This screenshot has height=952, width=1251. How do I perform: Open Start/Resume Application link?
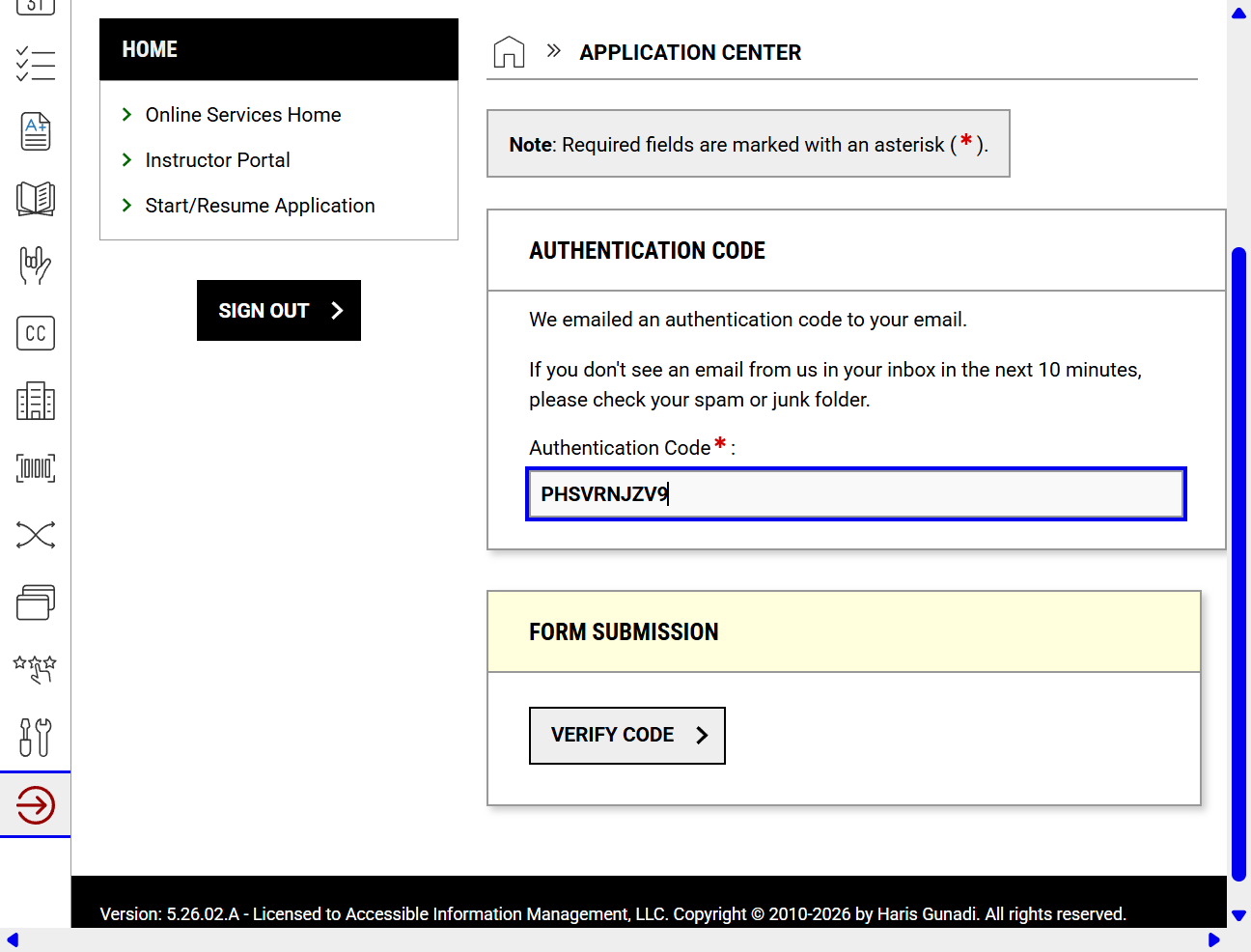pos(260,206)
